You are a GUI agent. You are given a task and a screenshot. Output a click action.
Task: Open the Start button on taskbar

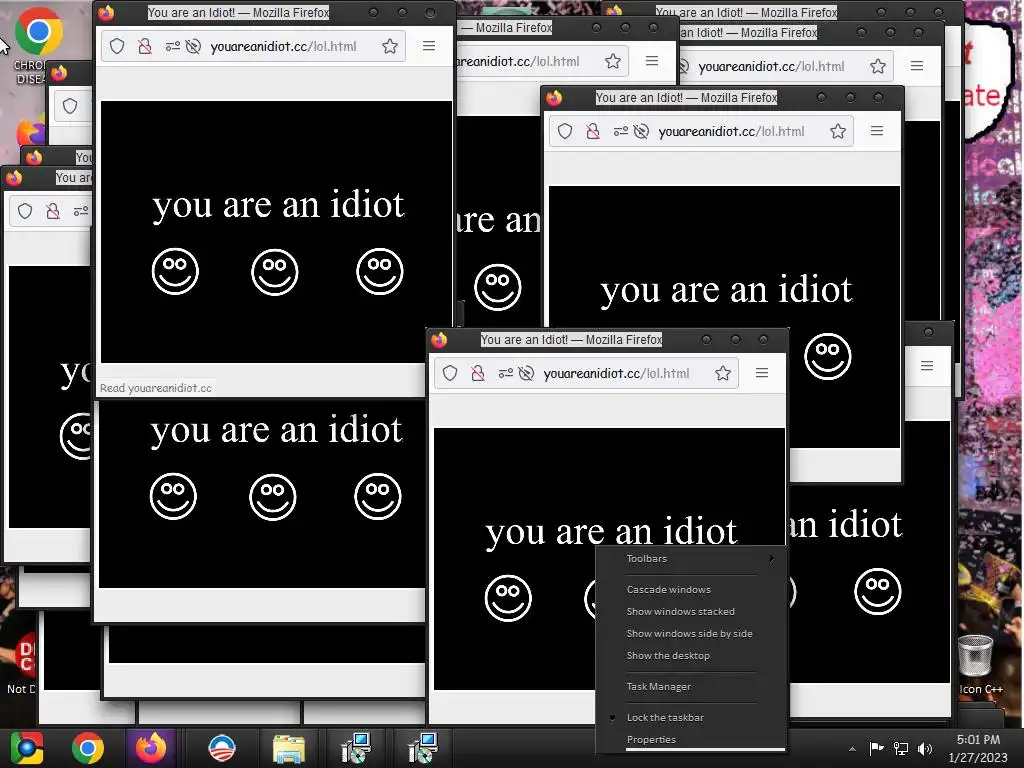27,748
